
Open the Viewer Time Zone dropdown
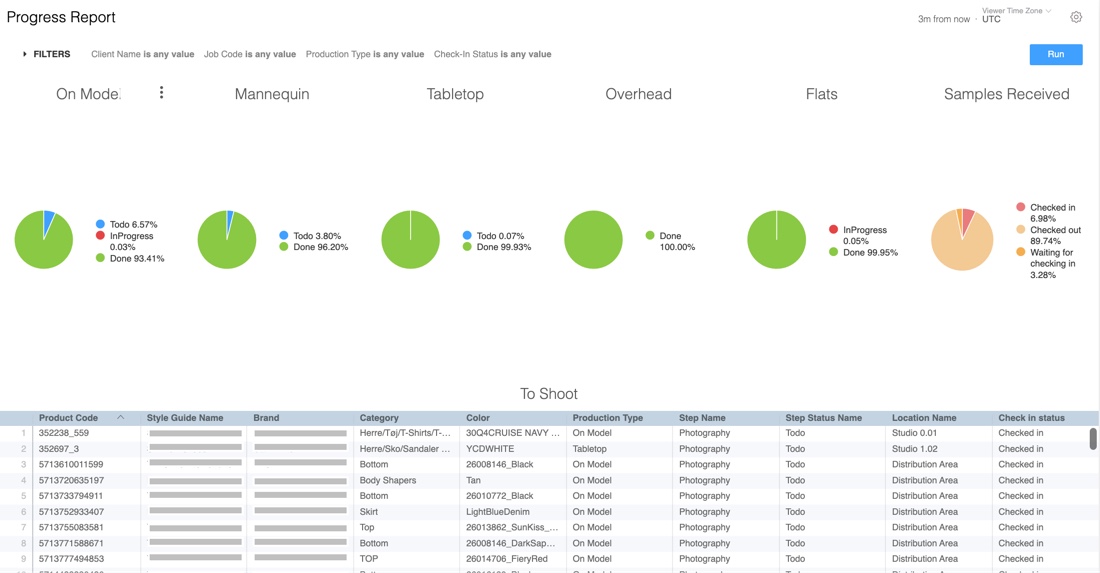[x=1016, y=11]
